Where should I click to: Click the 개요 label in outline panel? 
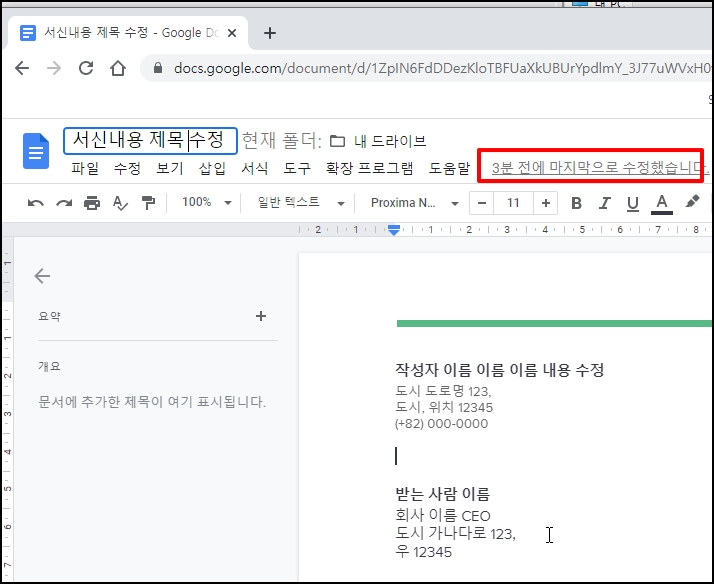[x=49, y=366]
